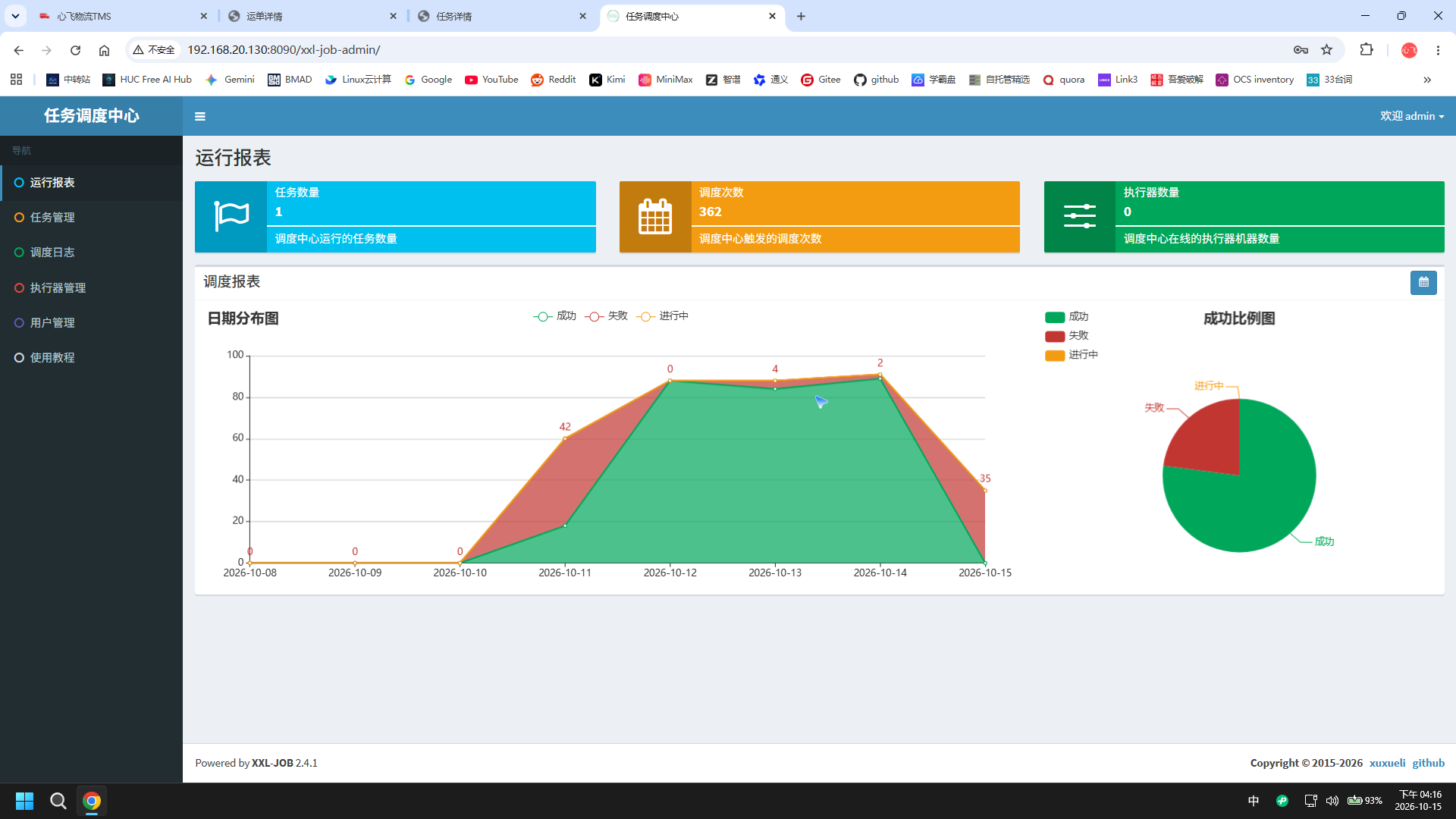Bookmark this page with the star icon
The image size is (1456, 819).
[1326, 50]
